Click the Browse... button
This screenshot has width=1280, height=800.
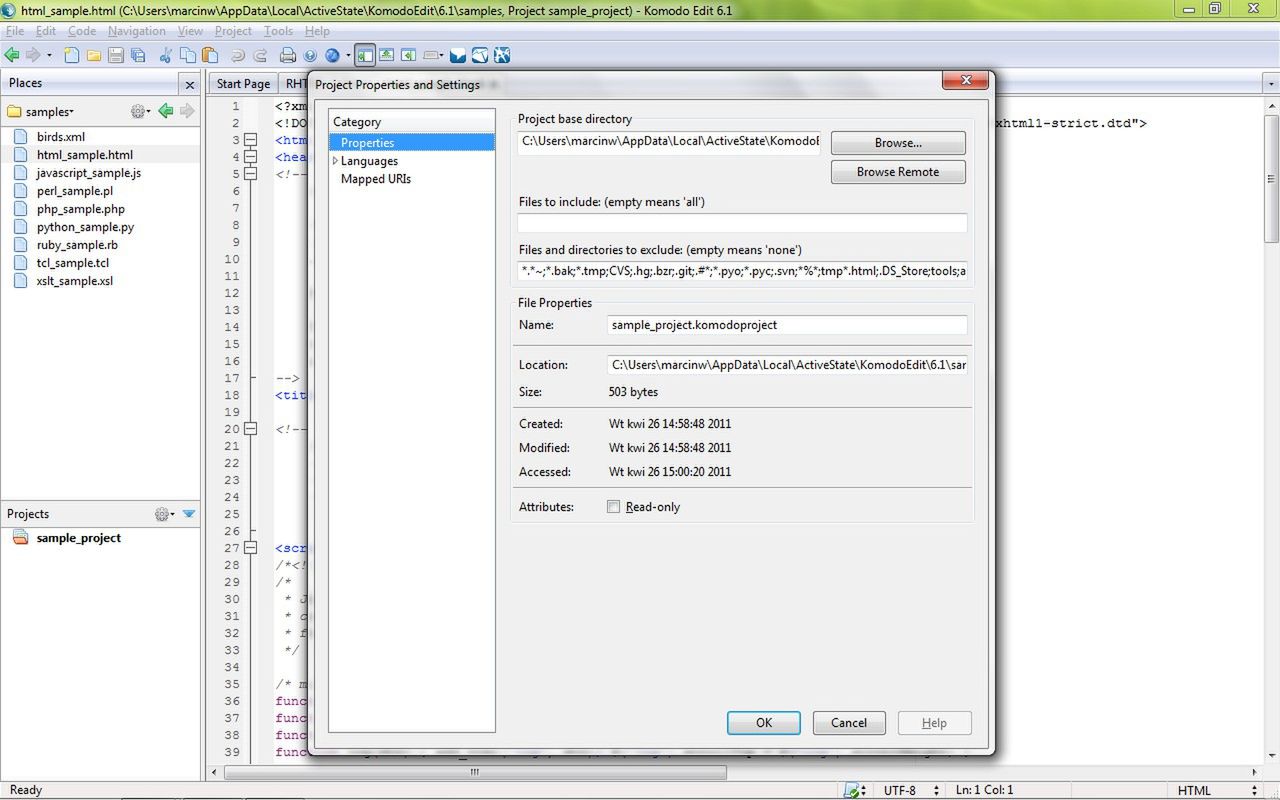coord(898,143)
